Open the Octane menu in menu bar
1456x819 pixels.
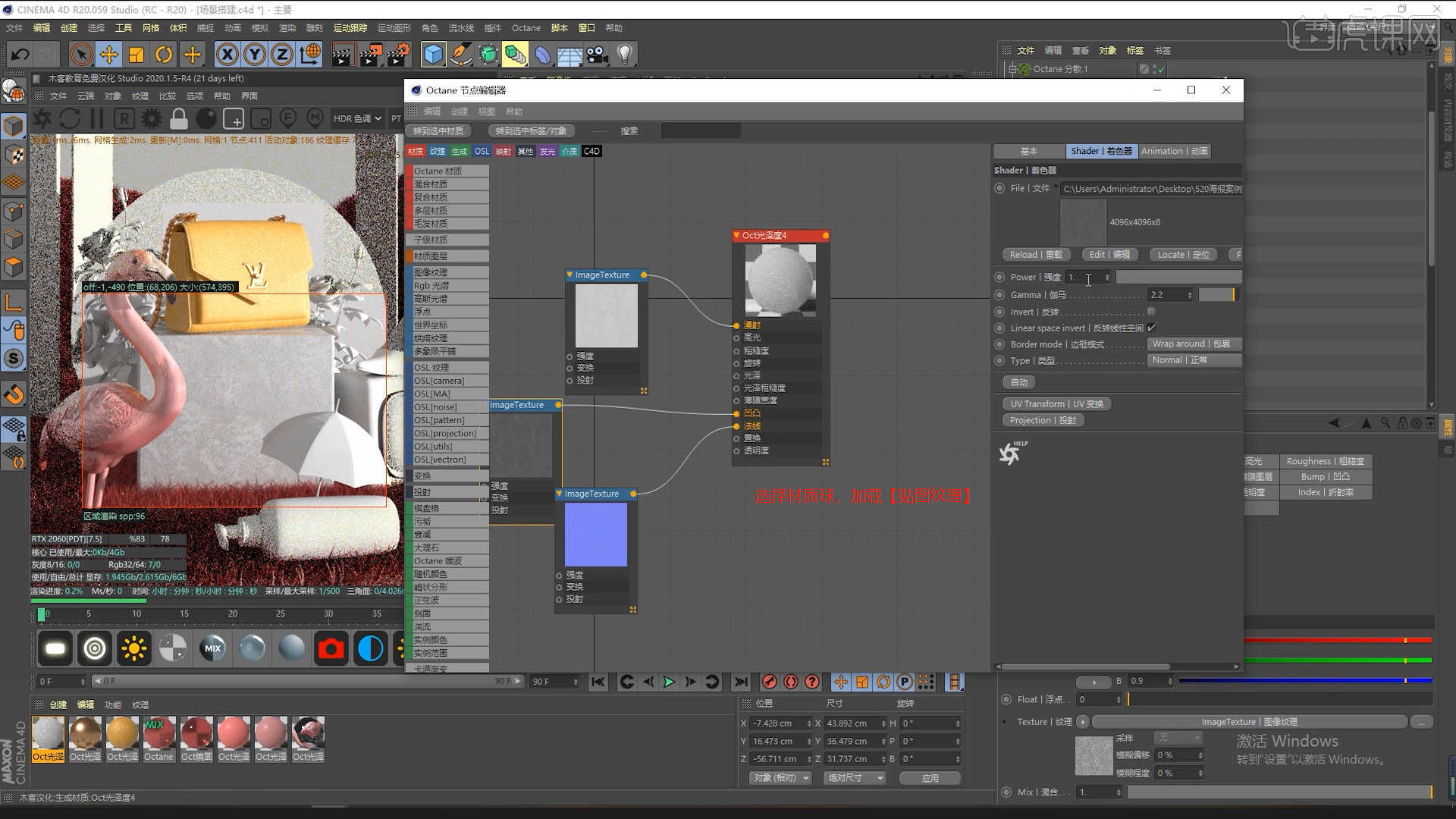coord(526,28)
